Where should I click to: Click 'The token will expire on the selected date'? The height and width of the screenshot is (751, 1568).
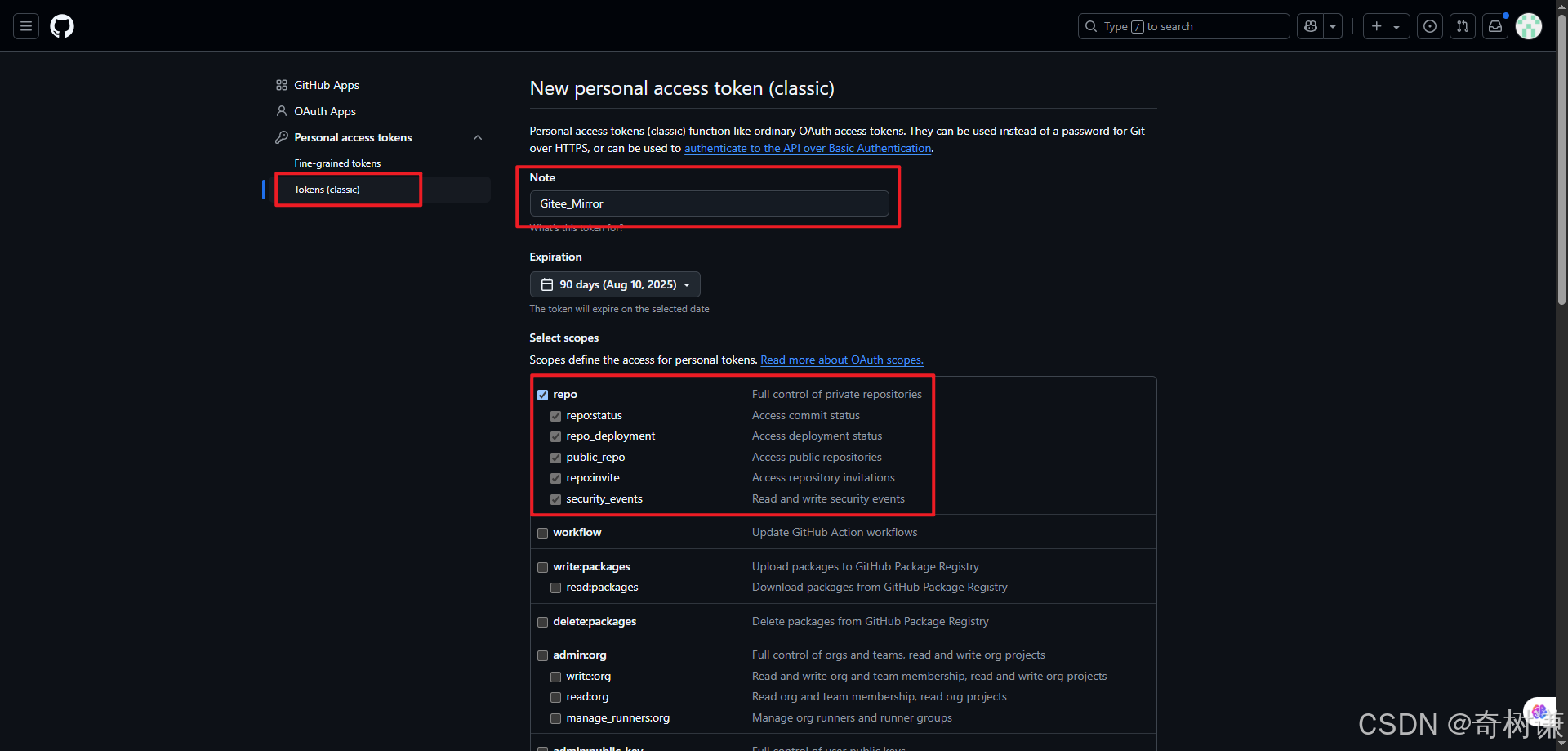coord(619,309)
